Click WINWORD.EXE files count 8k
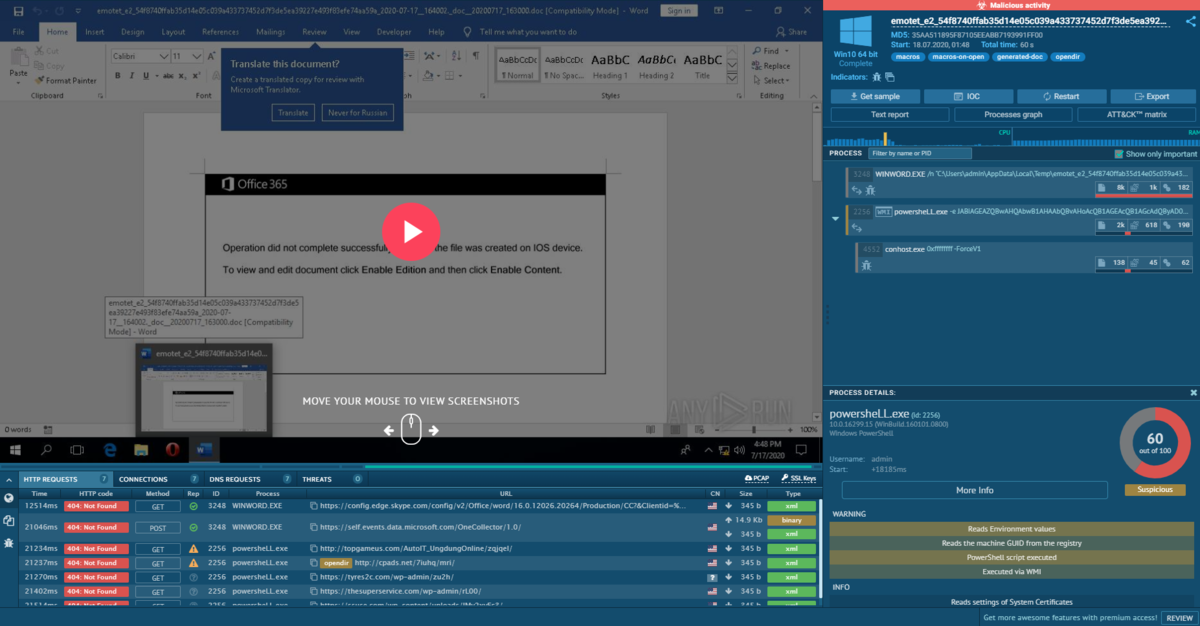 [1112, 187]
